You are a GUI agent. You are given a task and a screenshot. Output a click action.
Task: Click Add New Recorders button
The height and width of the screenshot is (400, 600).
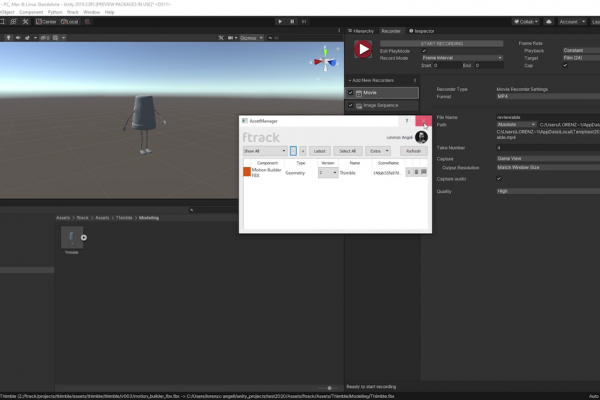[371, 80]
